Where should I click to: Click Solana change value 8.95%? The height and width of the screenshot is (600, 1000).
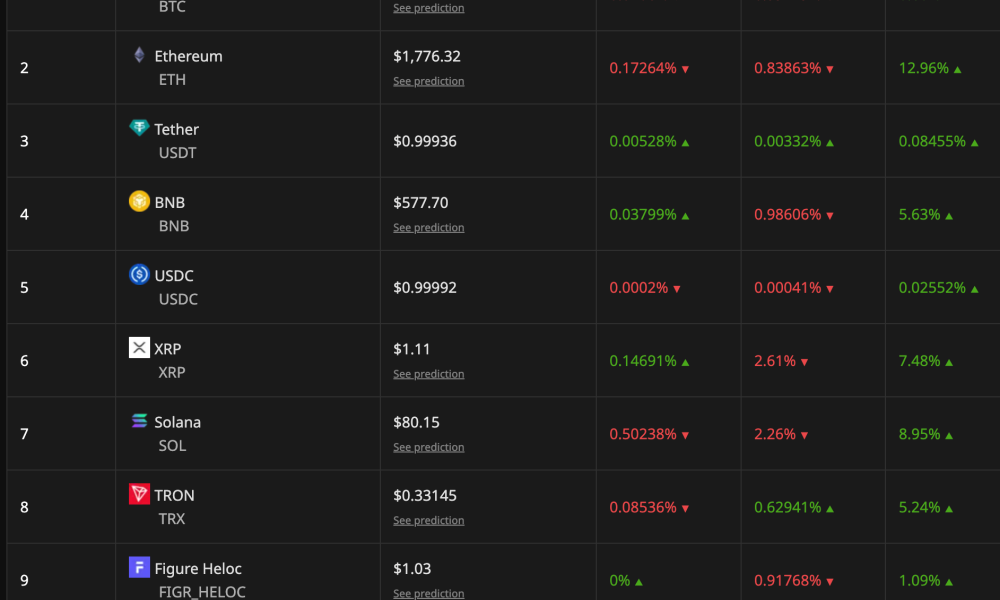[919, 434]
